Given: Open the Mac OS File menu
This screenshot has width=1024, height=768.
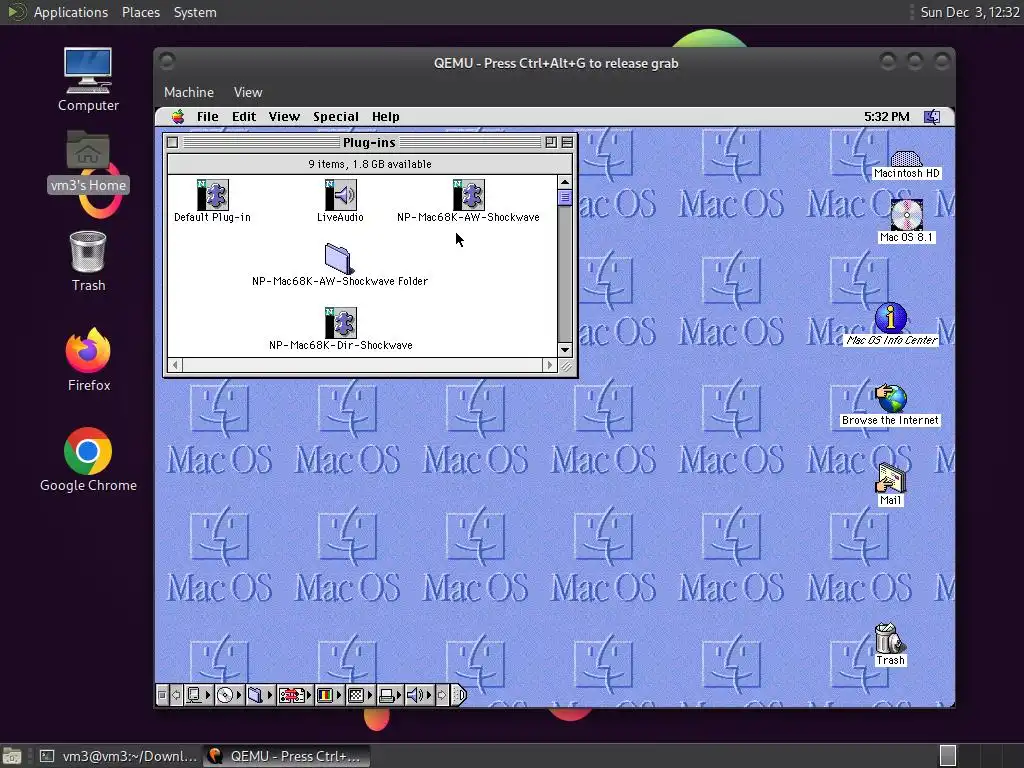Looking at the screenshot, I should [x=208, y=117].
